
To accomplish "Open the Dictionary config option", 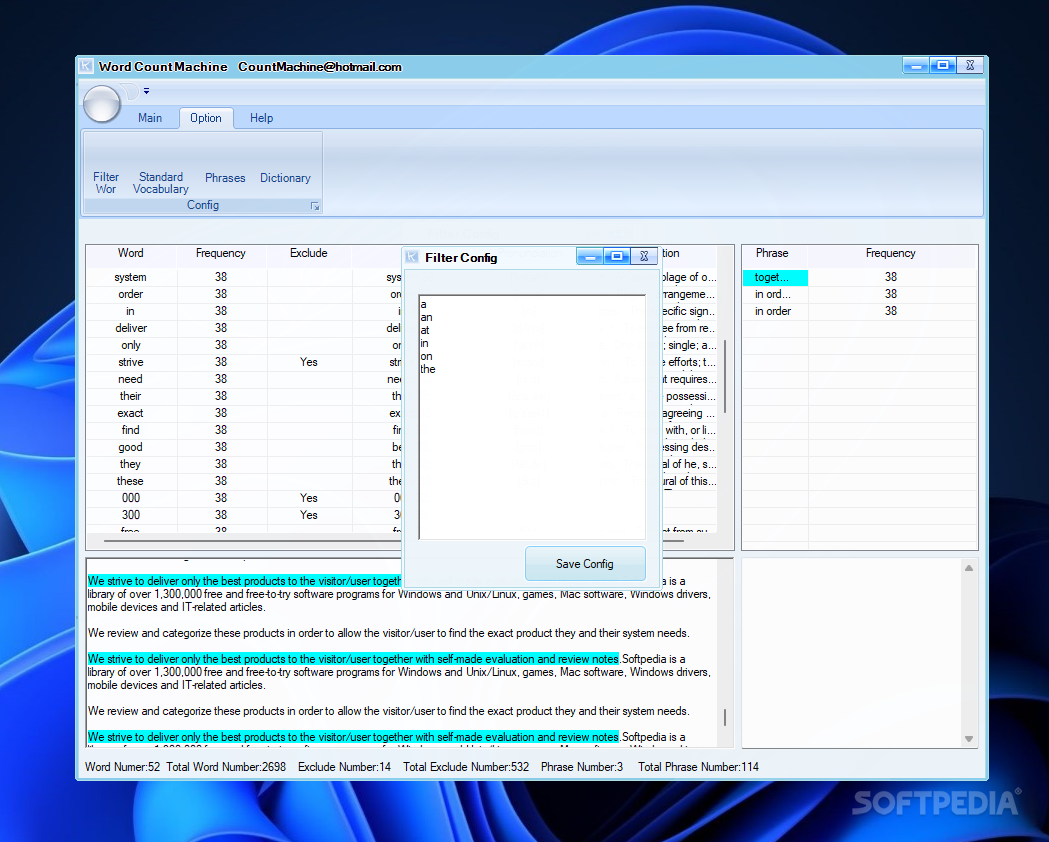I will pyautogui.click(x=285, y=178).
